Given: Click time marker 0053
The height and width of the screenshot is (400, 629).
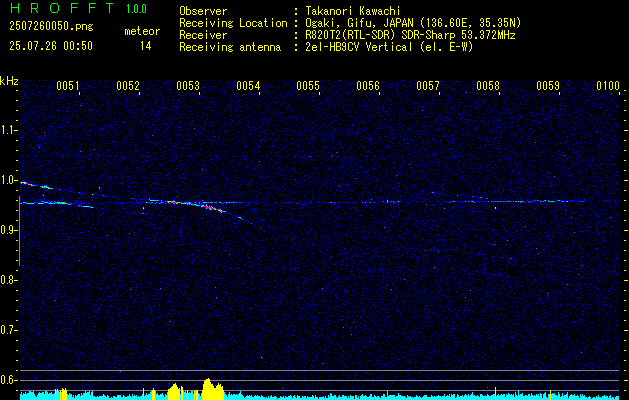Looking at the screenshot, I should pyautogui.click(x=188, y=85).
